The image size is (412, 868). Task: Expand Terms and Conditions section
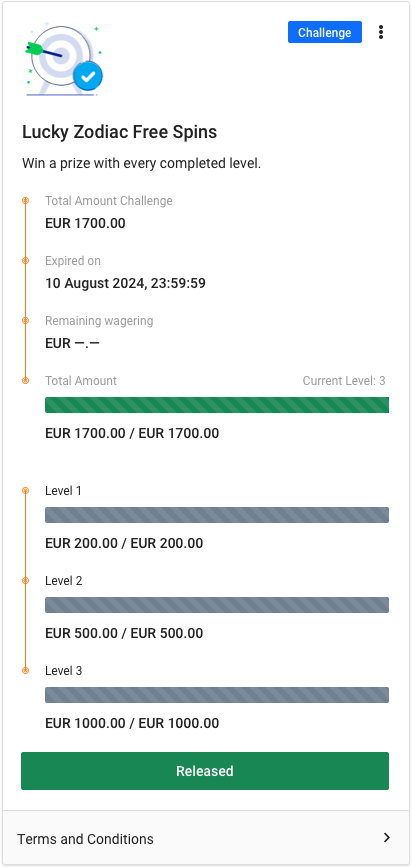(x=206, y=838)
